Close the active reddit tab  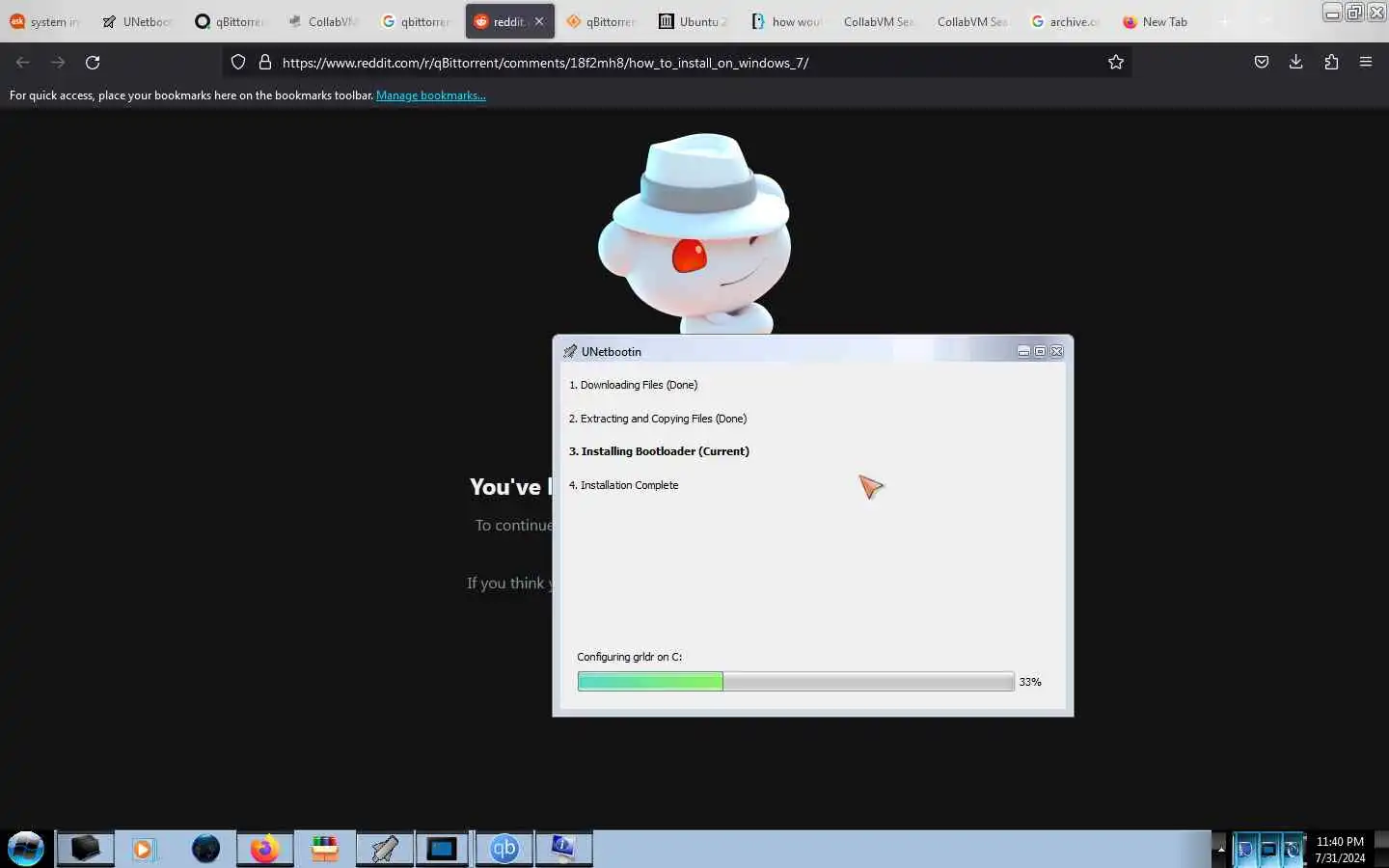point(539,21)
